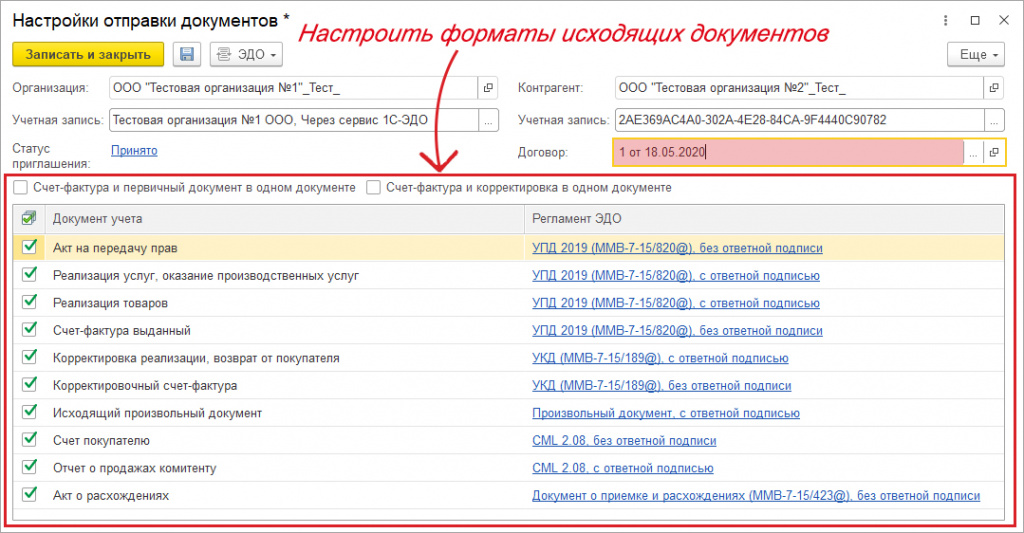
Task: Uncheck Счет-фактура выданный row checkbox
Action: coord(29,329)
